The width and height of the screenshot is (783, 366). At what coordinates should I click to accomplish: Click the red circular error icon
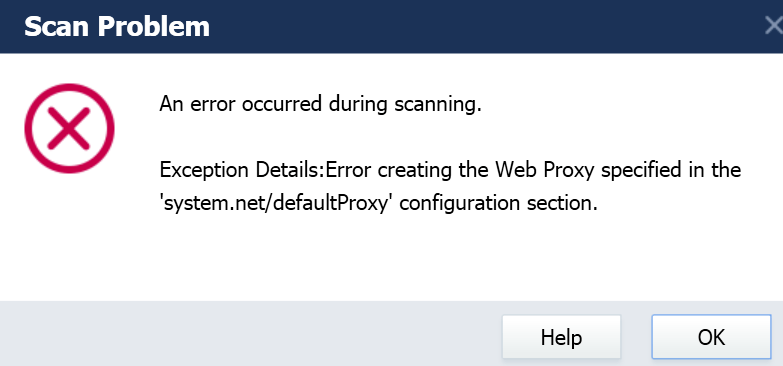69,128
